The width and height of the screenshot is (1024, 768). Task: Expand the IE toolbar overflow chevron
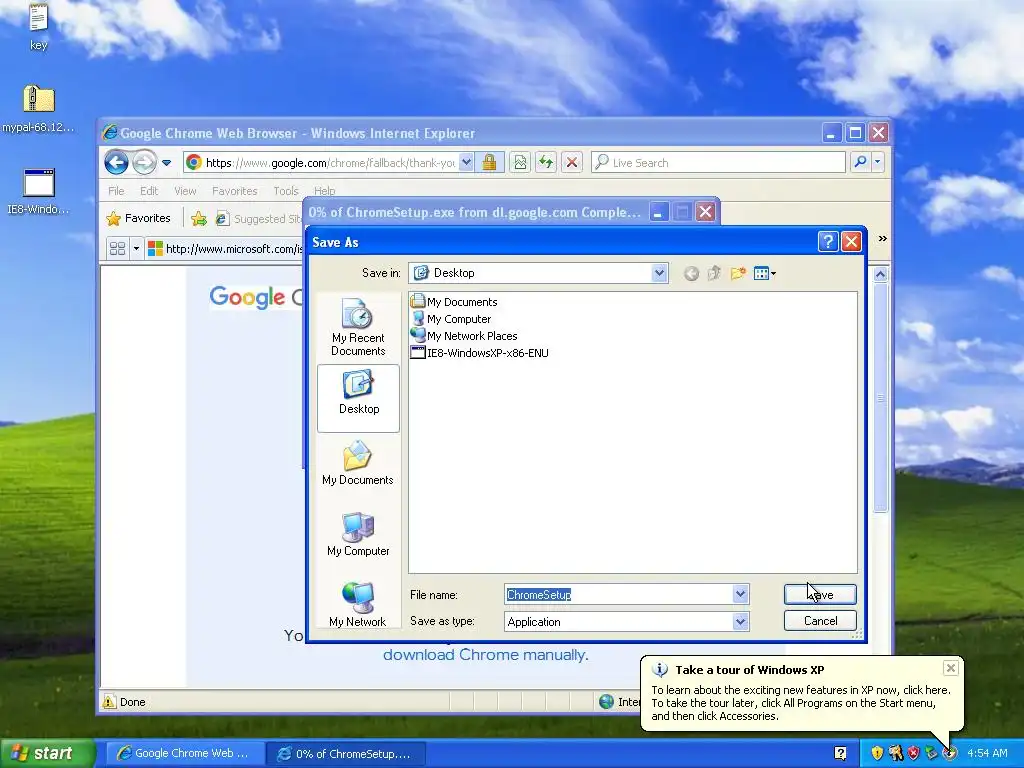pyautogui.click(x=882, y=238)
